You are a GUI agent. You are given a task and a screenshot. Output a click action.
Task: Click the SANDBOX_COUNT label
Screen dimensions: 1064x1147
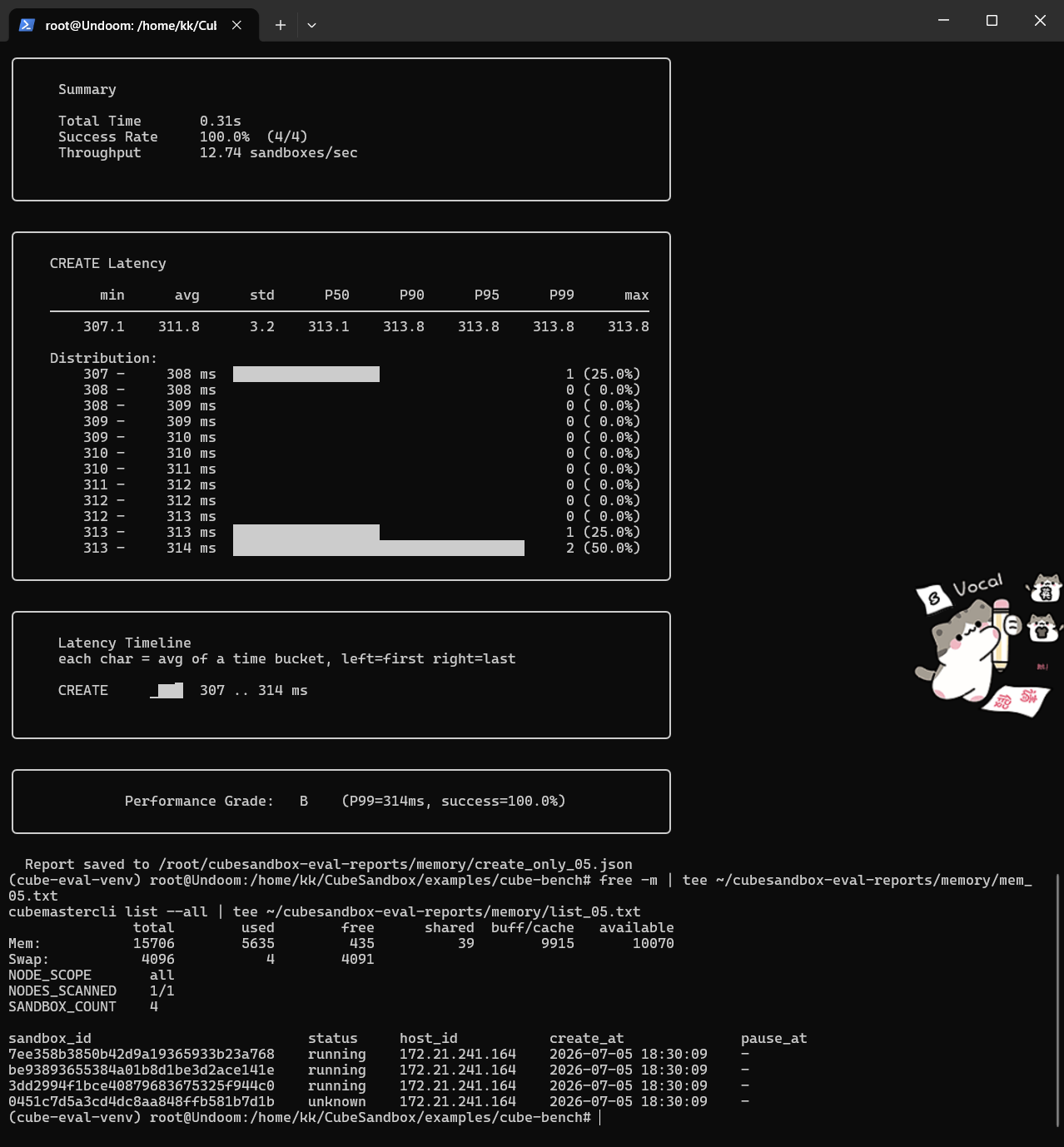pos(62,1006)
